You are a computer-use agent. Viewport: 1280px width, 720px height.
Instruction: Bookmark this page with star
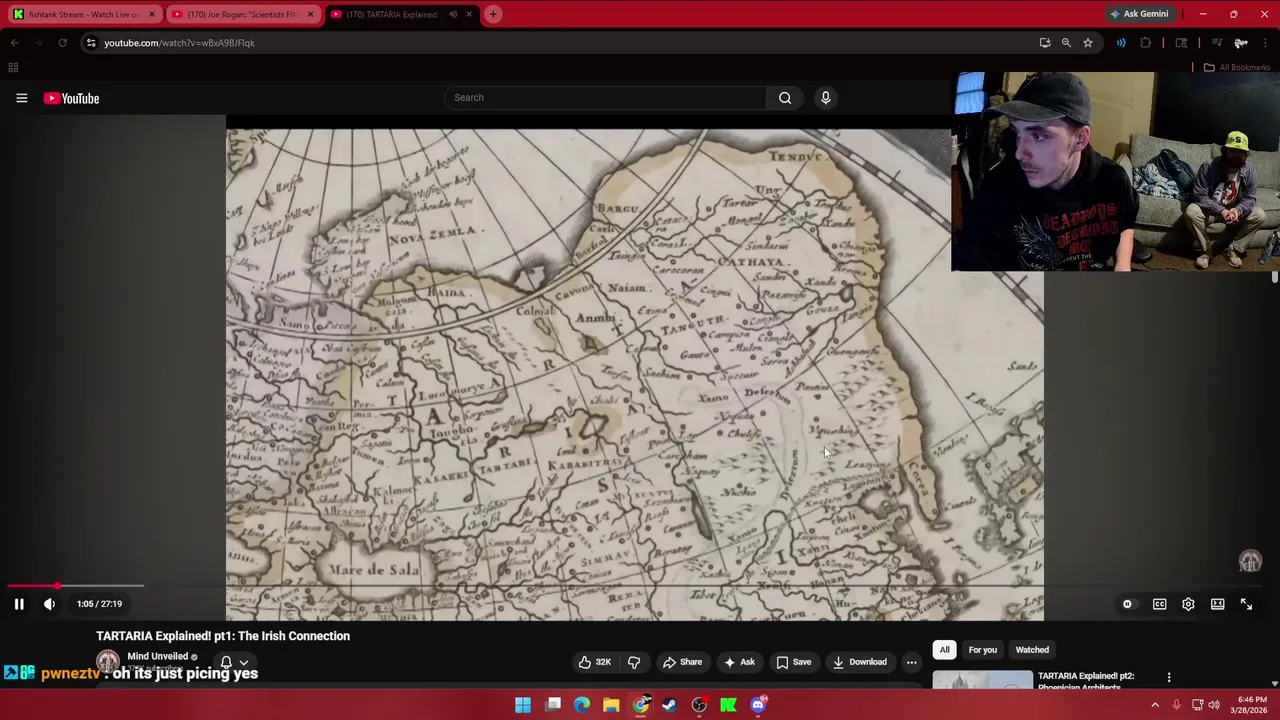(x=1088, y=43)
